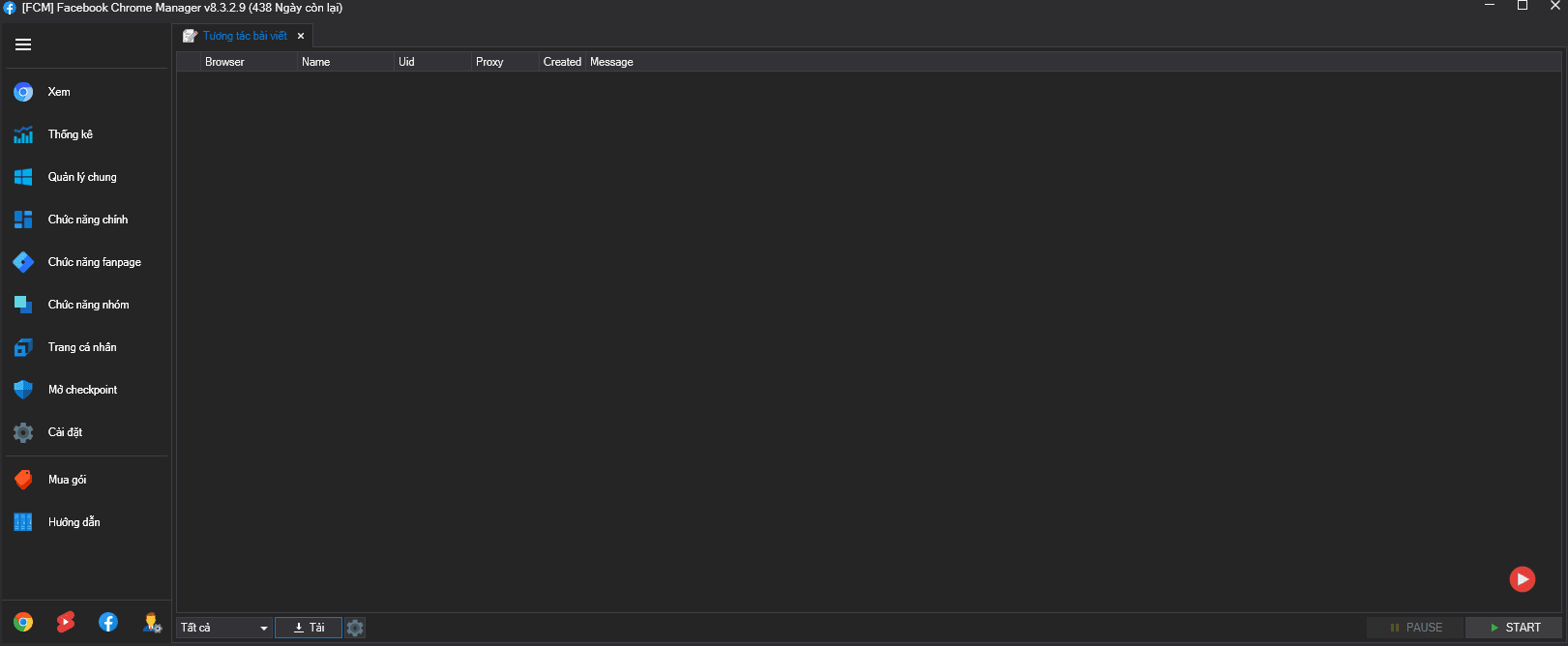Viewport: 1568px width, 646px height.
Task: Select the Tương tác bài viết tab
Action: tap(244, 36)
